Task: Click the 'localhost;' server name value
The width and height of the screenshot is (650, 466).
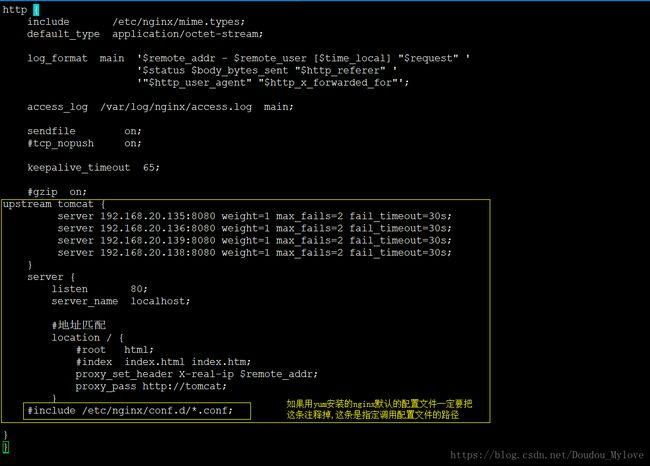Action: click(160, 301)
